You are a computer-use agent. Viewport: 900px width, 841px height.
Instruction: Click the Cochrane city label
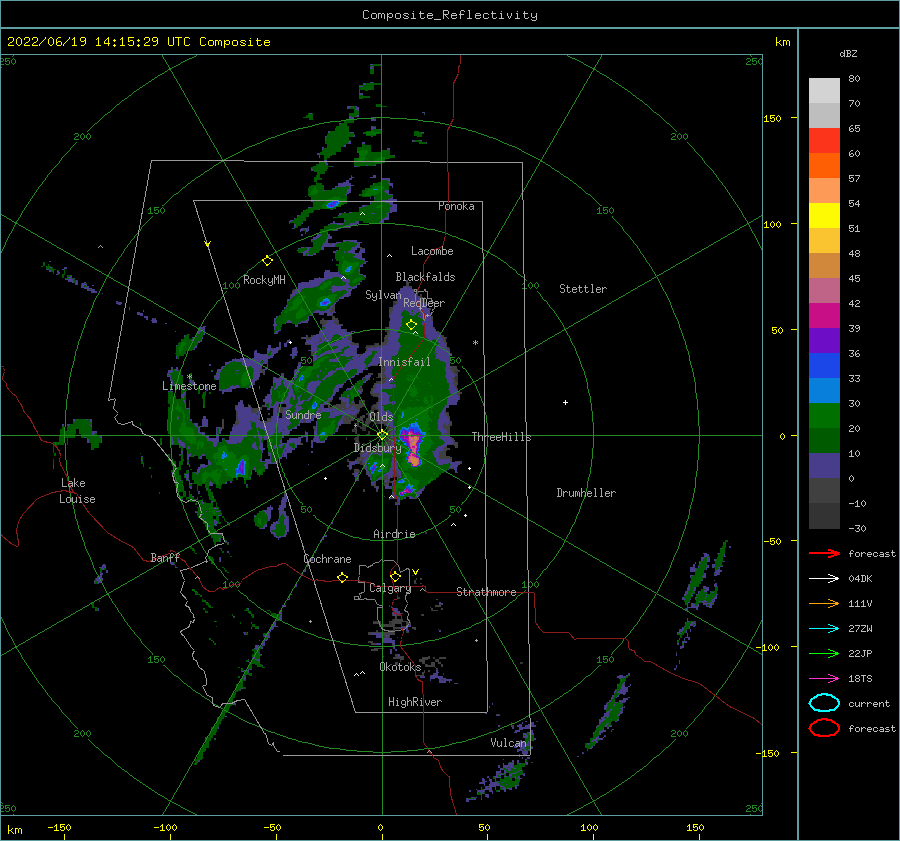[327, 559]
